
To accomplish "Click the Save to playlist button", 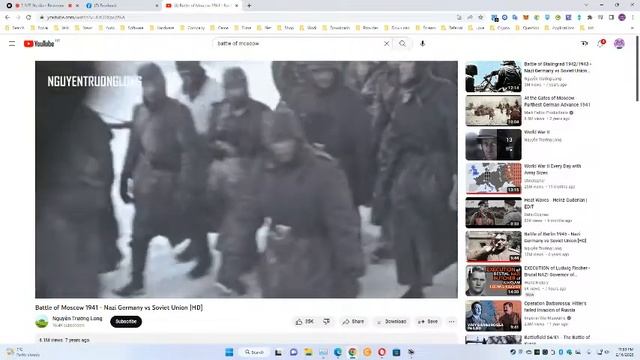I will tap(428, 322).
